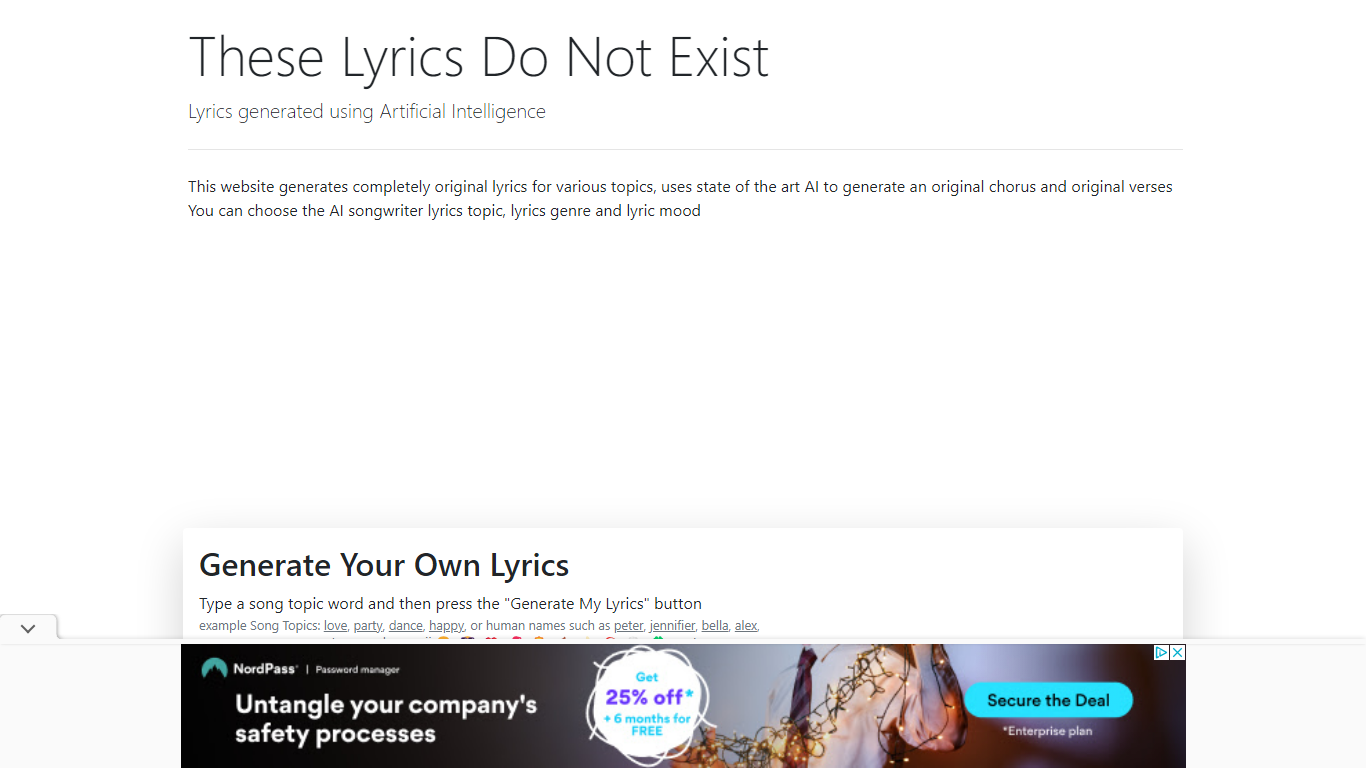1366x768 pixels.
Task: Click the "peter" example name link
Action: [628, 626]
